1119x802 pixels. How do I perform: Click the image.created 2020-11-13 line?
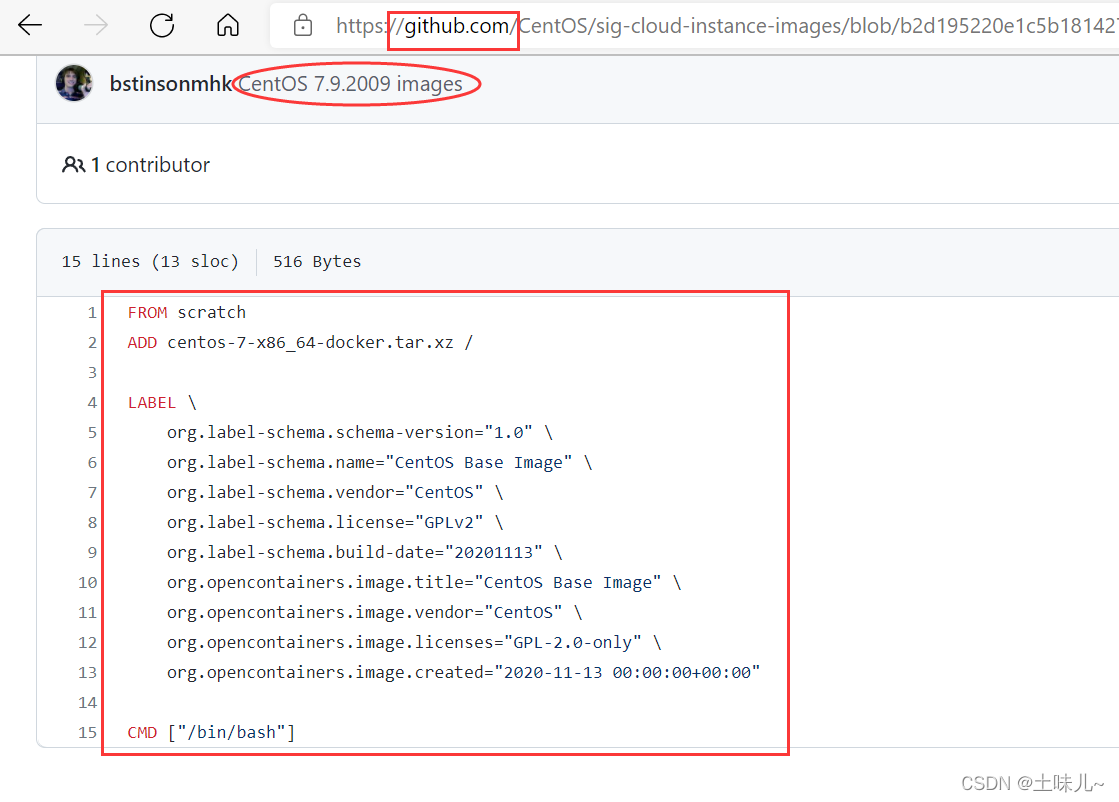coord(464,672)
